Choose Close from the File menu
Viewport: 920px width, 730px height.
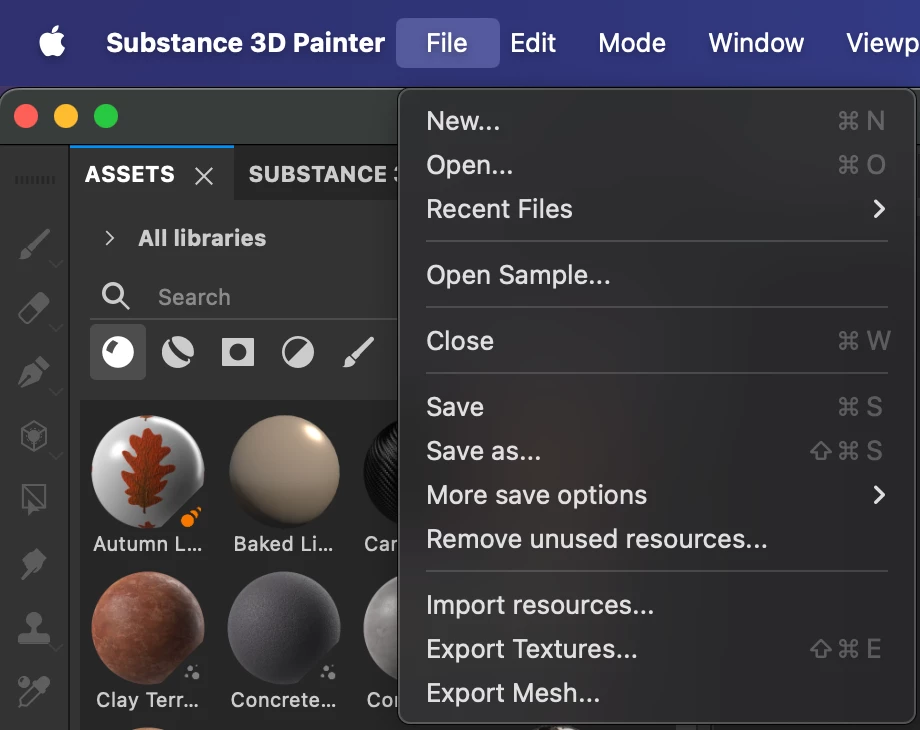[x=657, y=341]
